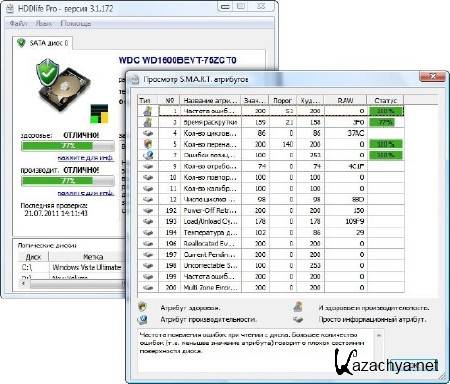The width and height of the screenshot is (450, 384).
Task: Click the drive icon in row 11
Action: pyautogui.click(x=148, y=188)
